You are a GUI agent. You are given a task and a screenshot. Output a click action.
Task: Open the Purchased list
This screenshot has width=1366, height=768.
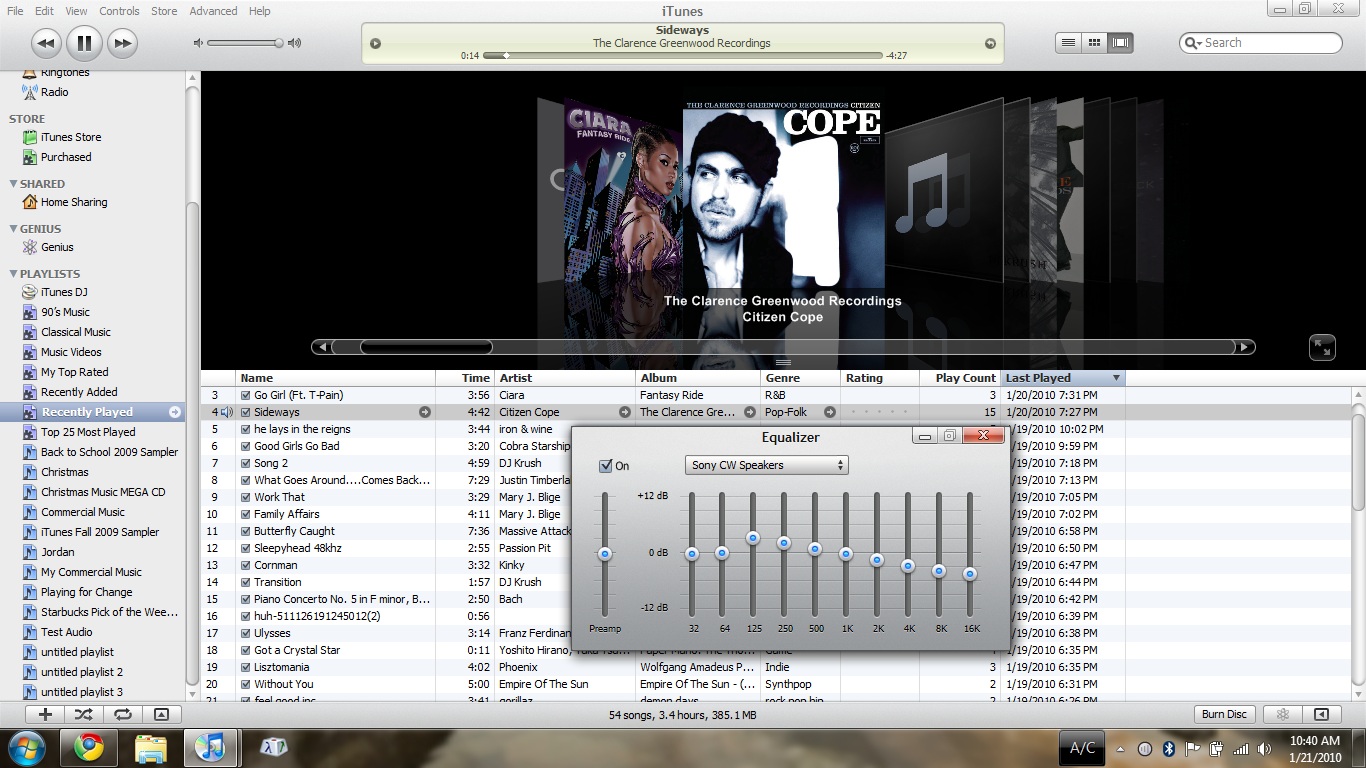(x=66, y=157)
